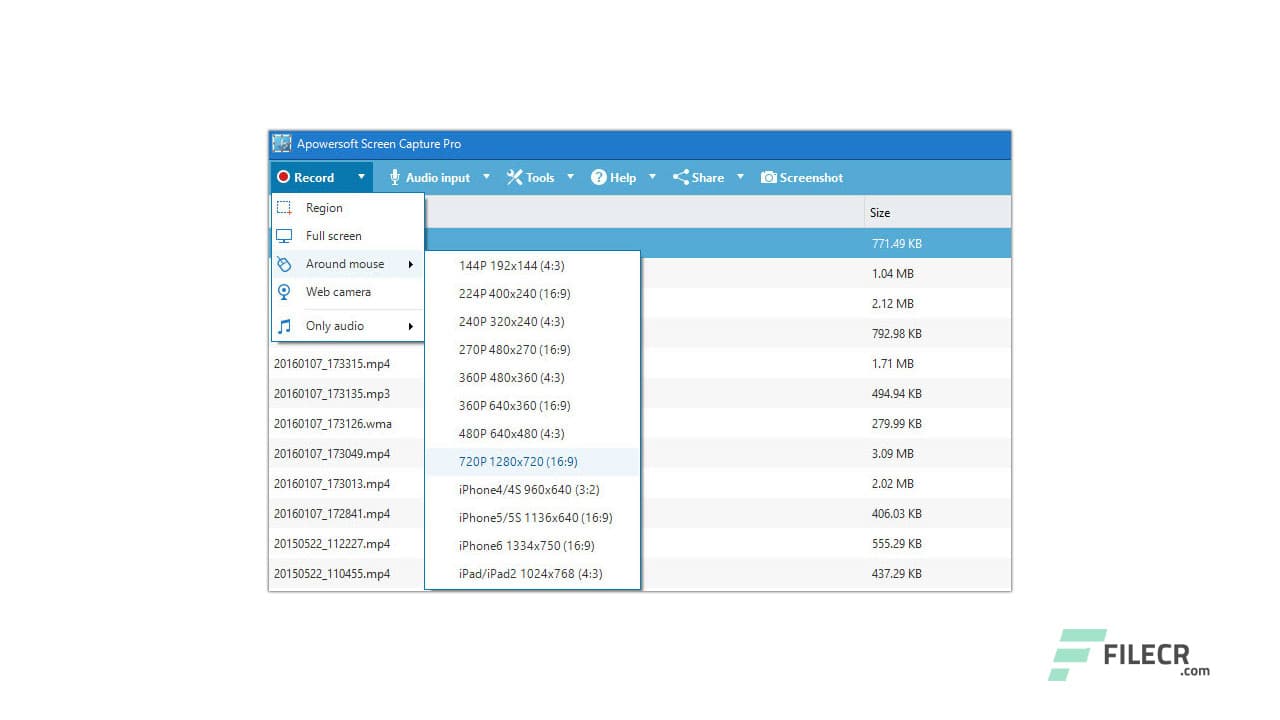
Task: Take a capture with the Screenshot camera icon
Action: pyautogui.click(x=769, y=177)
